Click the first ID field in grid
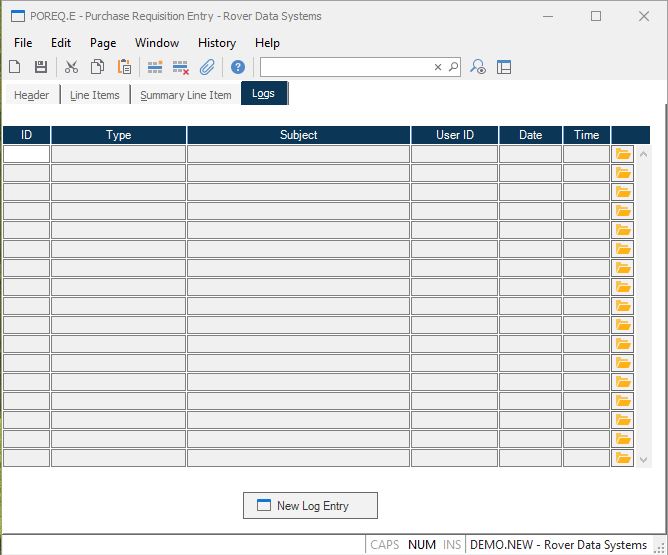The width and height of the screenshot is (668, 555). pyautogui.click(x=27, y=154)
